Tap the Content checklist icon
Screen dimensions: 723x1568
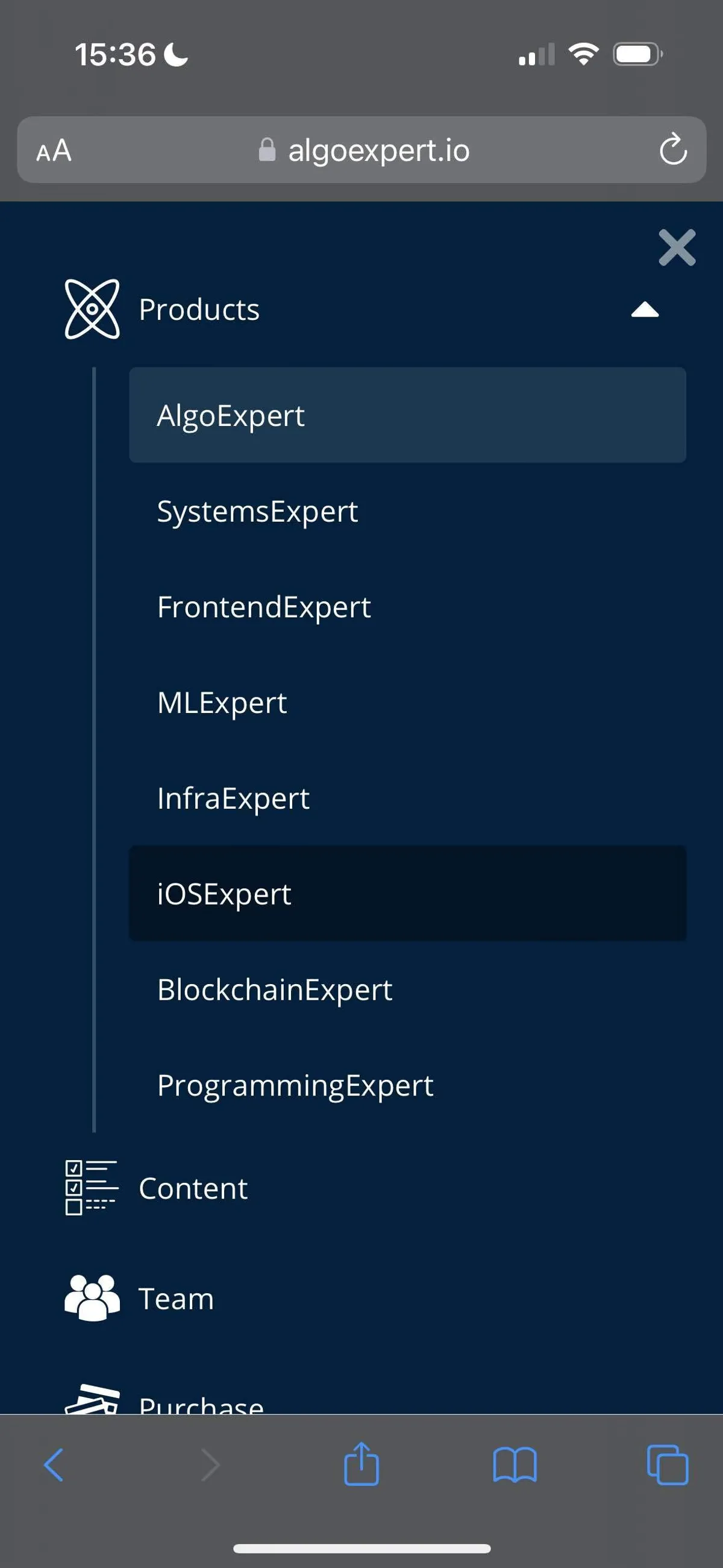pyautogui.click(x=92, y=1188)
